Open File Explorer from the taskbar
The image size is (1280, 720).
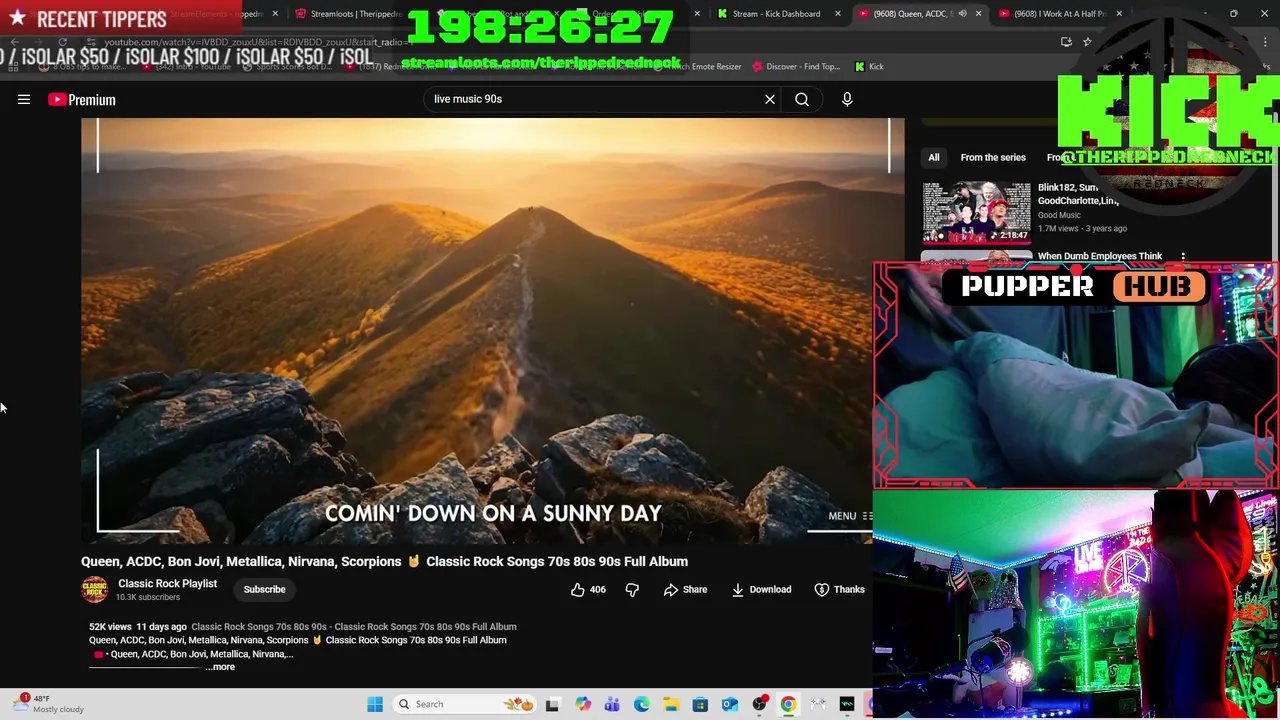point(671,704)
